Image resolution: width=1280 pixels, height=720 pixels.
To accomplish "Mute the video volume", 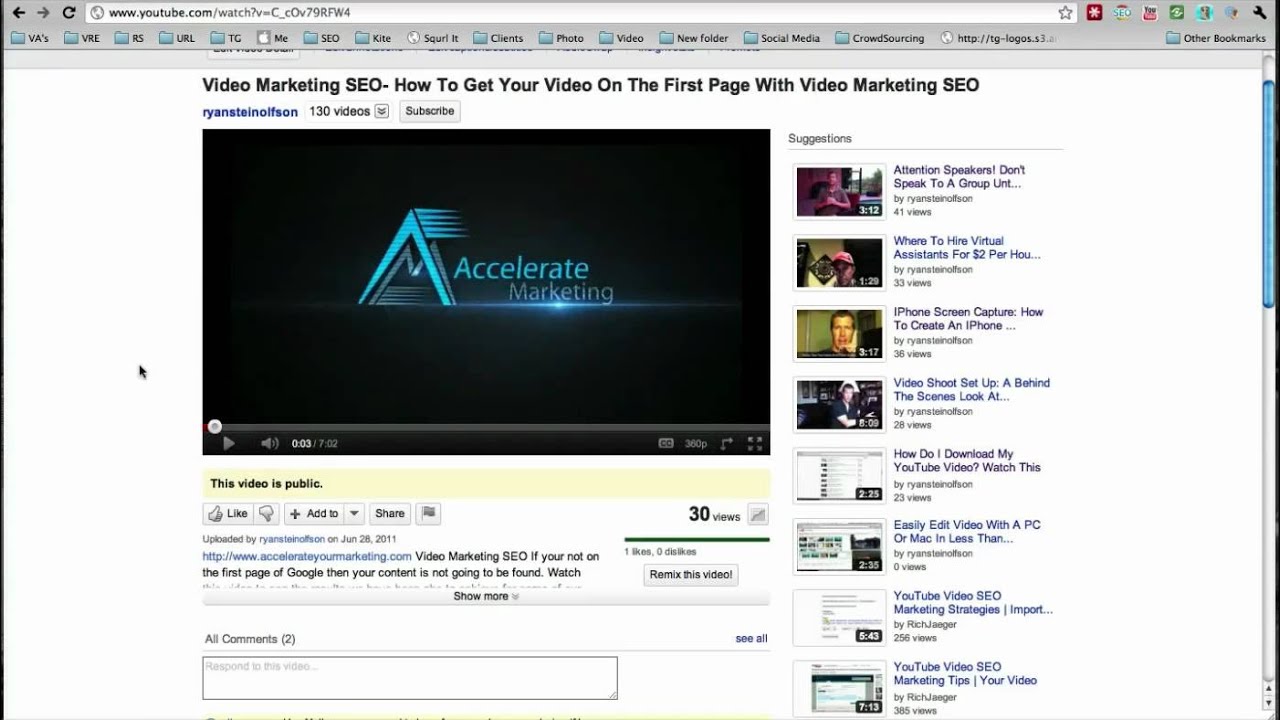I will click(x=270, y=443).
